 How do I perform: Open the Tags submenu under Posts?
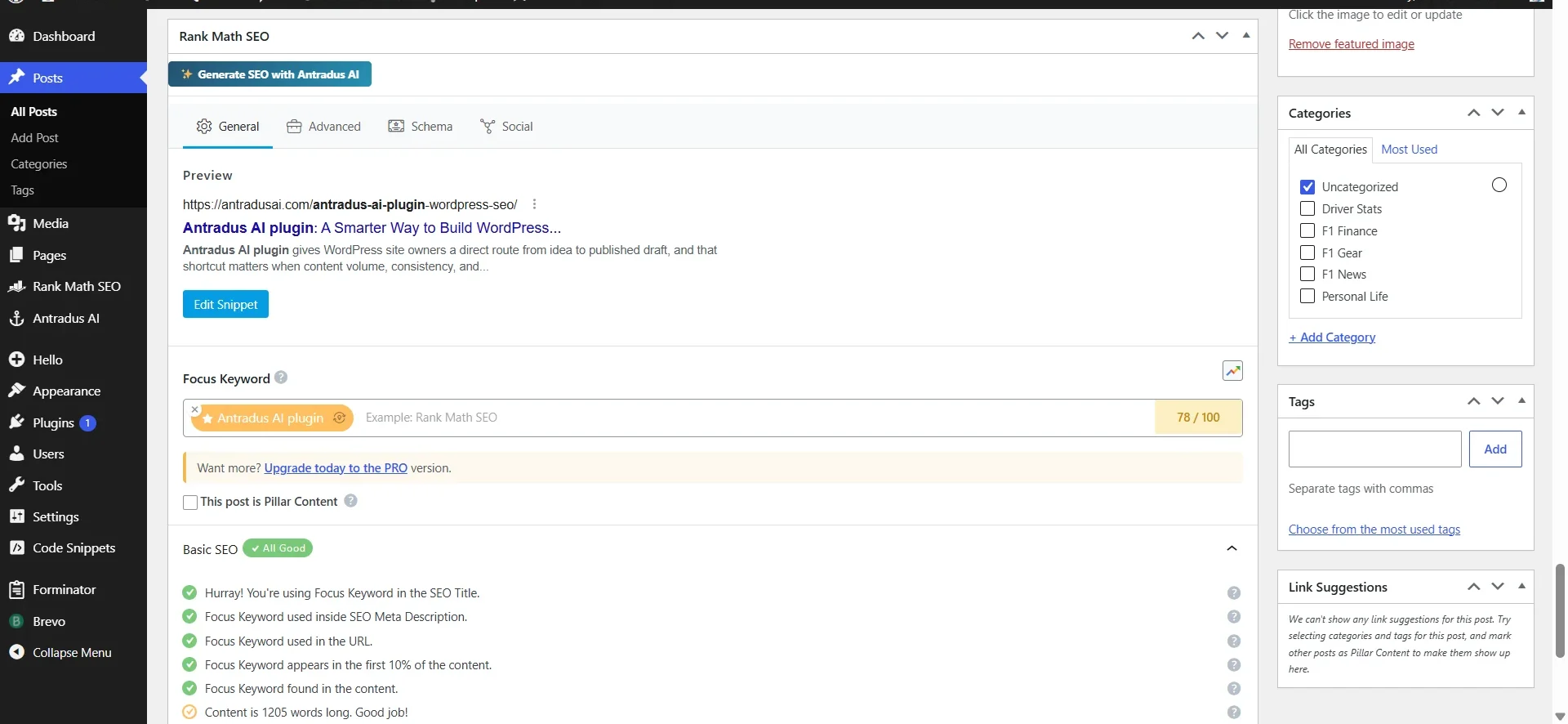coord(23,190)
